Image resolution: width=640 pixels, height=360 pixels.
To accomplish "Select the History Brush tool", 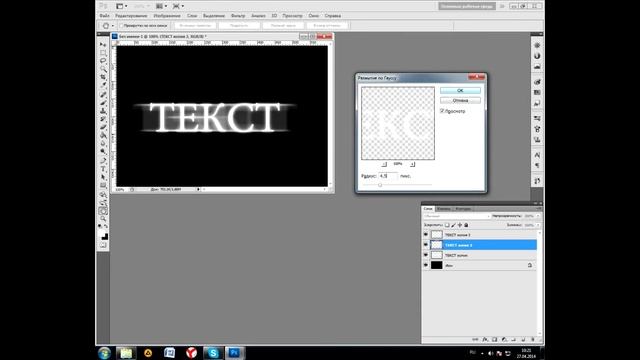I will pyautogui.click(x=103, y=119).
